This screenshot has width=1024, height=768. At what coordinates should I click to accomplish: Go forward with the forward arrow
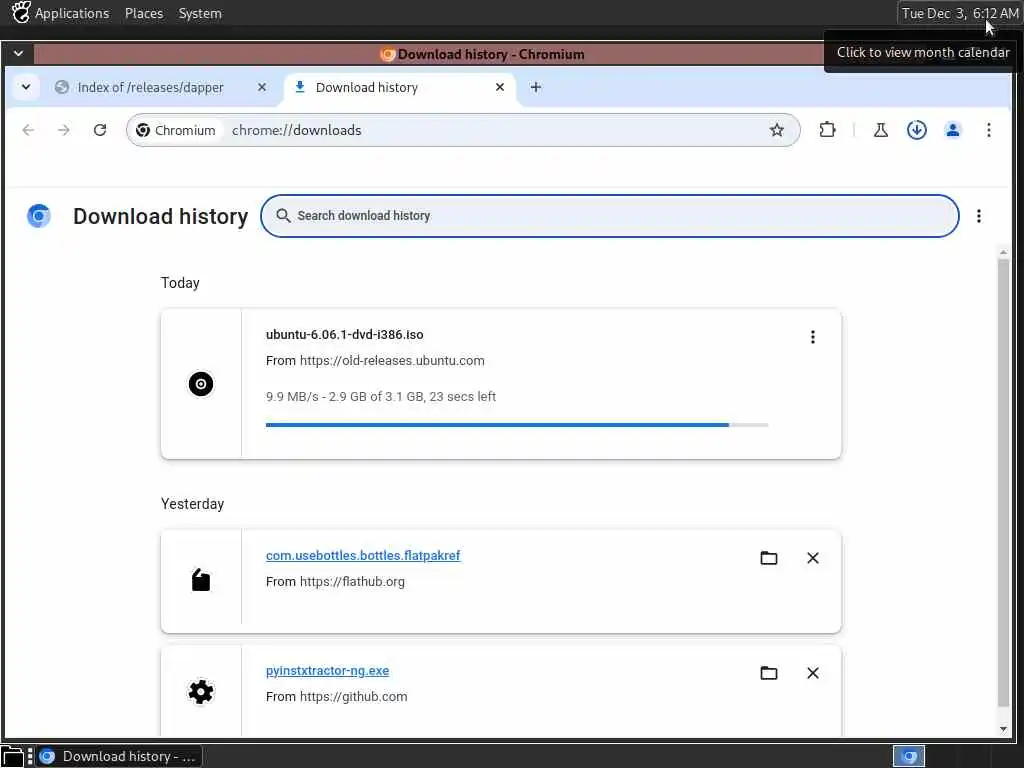pos(63,130)
